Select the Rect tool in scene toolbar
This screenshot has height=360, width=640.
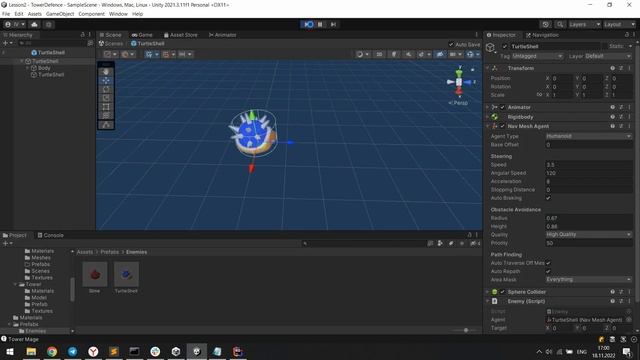[106, 107]
